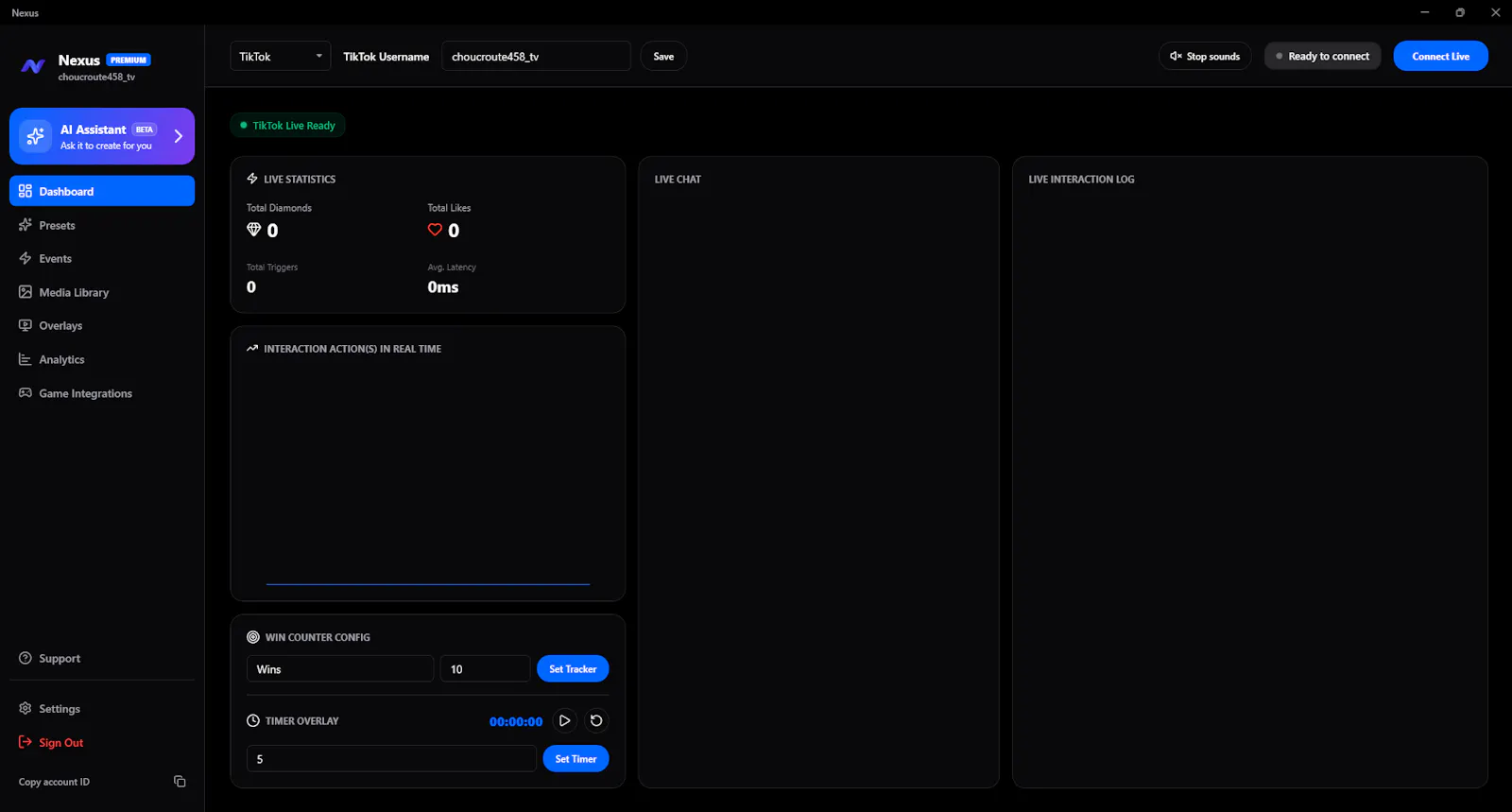Open the Dashboard menu item
1512x812 pixels.
coord(102,191)
